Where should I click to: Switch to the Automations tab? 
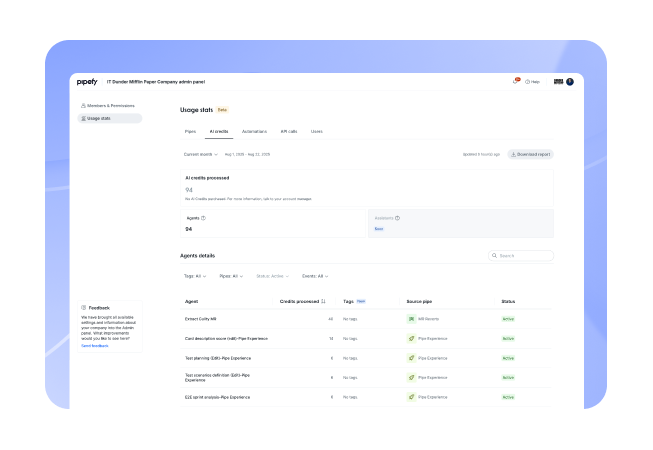coord(254,132)
